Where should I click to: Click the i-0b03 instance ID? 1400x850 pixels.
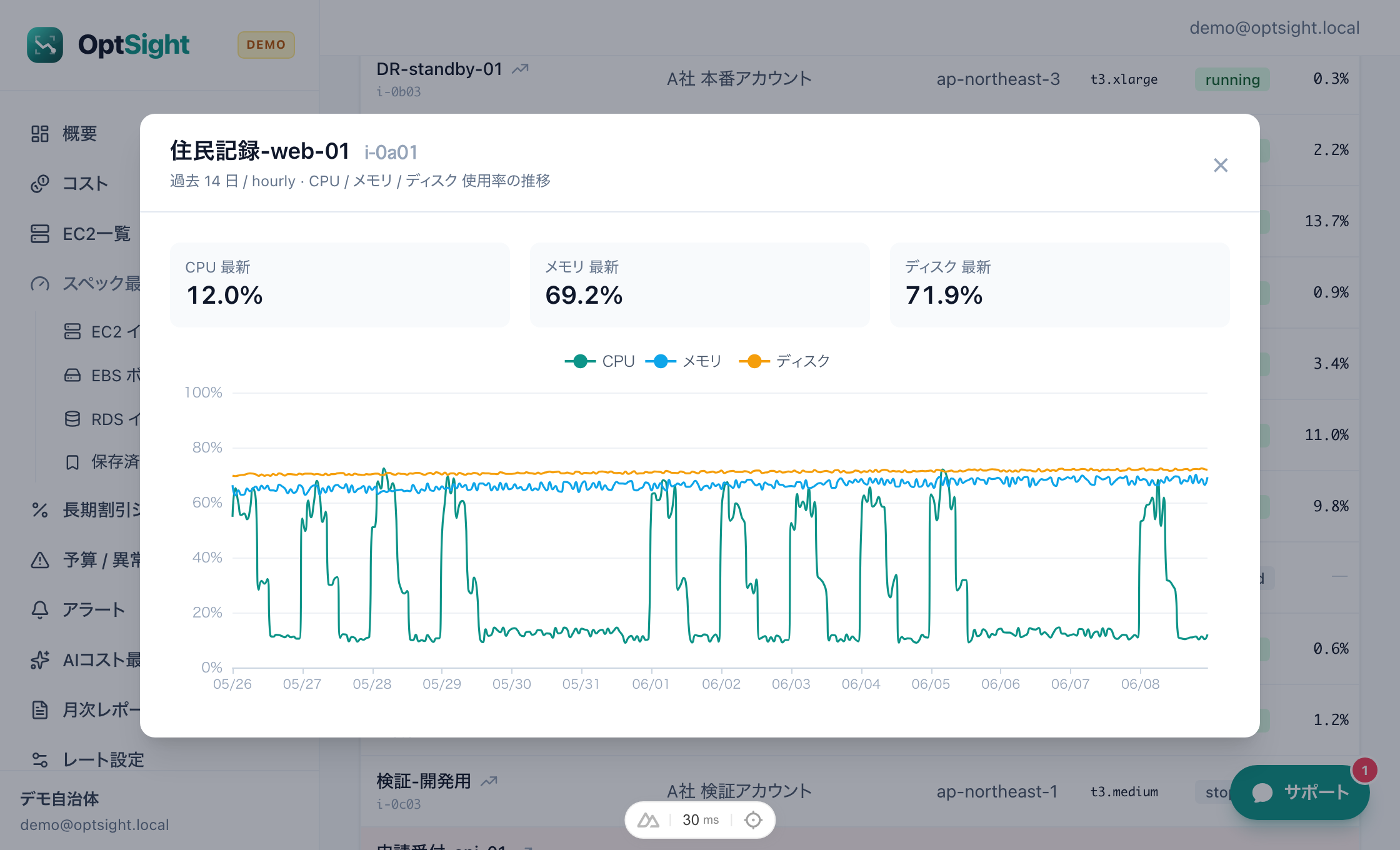399,92
